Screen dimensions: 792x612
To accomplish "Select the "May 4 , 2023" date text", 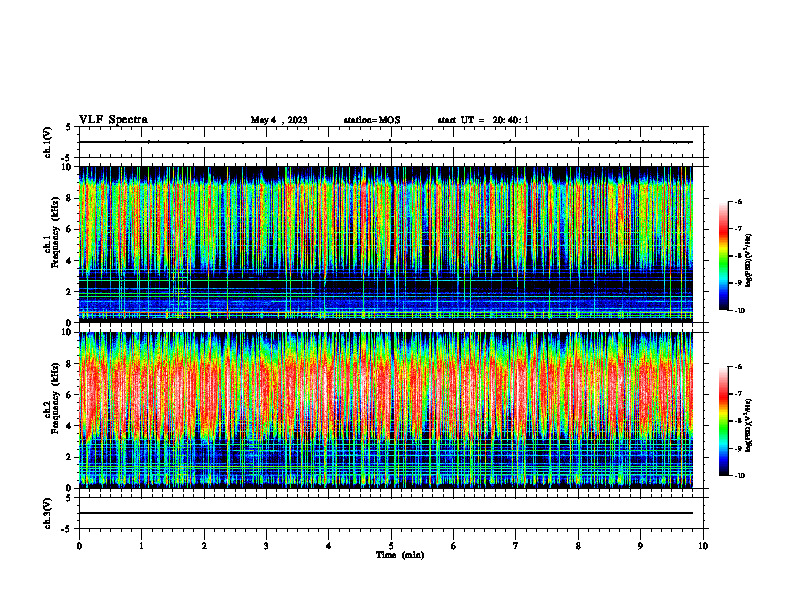I will [279, 120].
